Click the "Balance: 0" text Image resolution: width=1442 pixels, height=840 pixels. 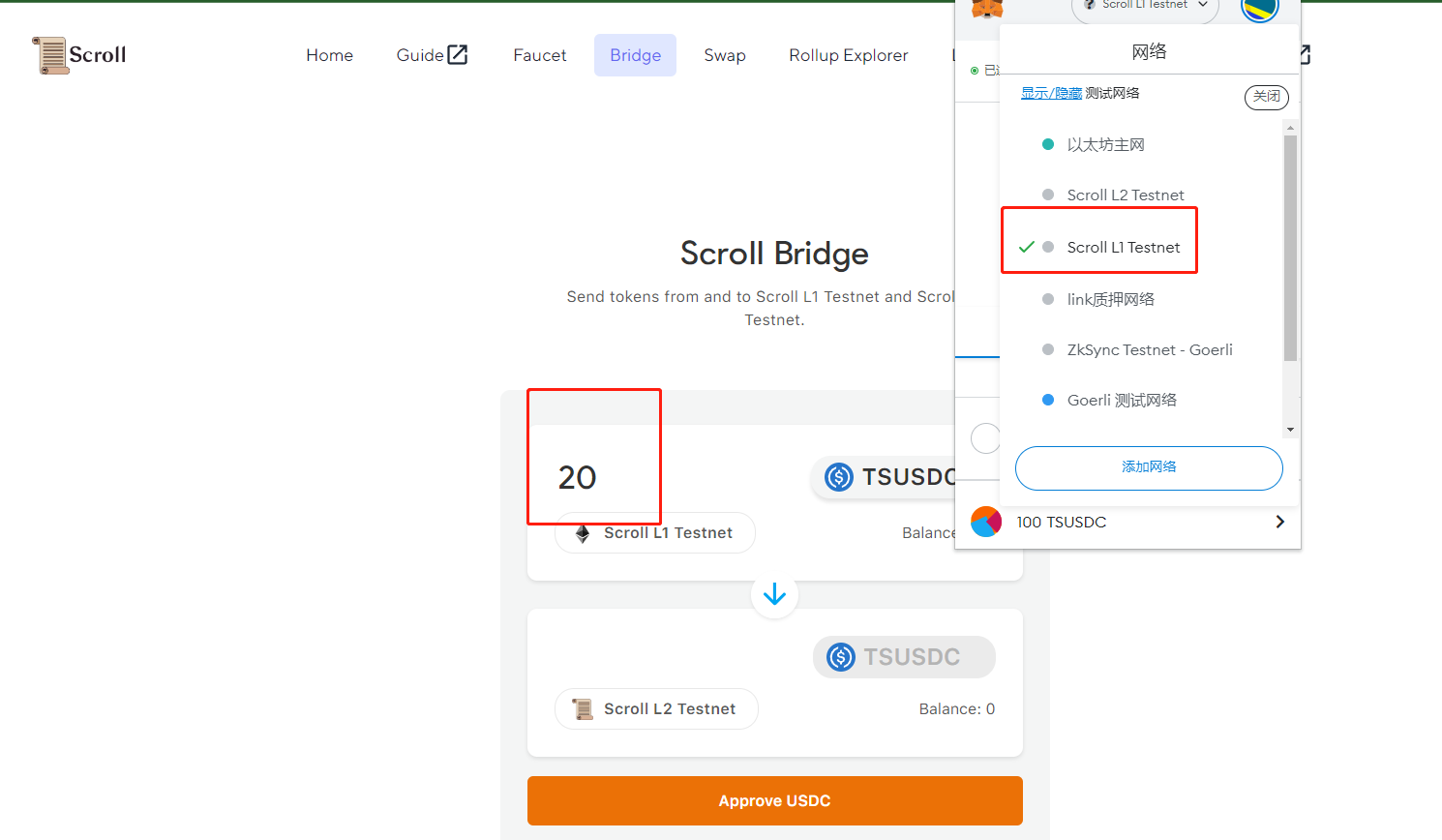pos(957,709)
